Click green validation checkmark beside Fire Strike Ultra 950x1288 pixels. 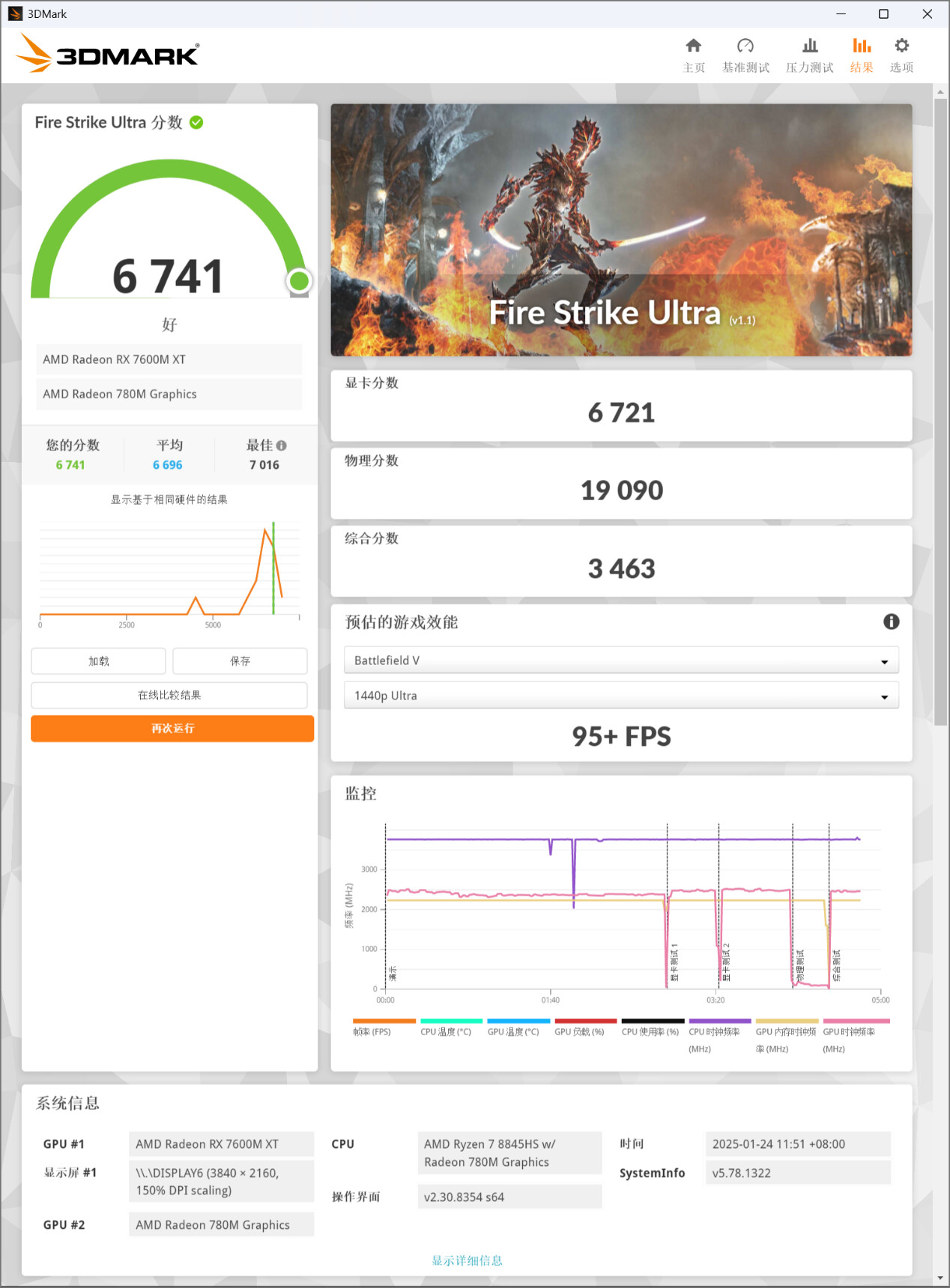click(x=196, y=123)
